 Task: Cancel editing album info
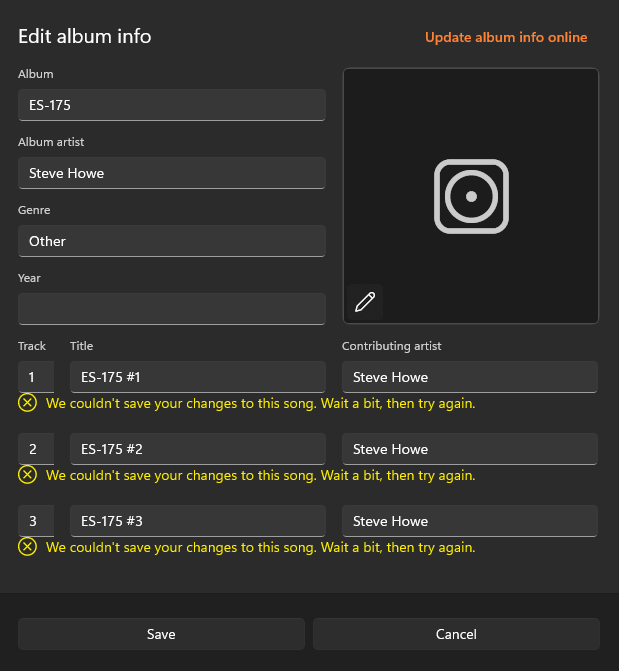point(456,634)
